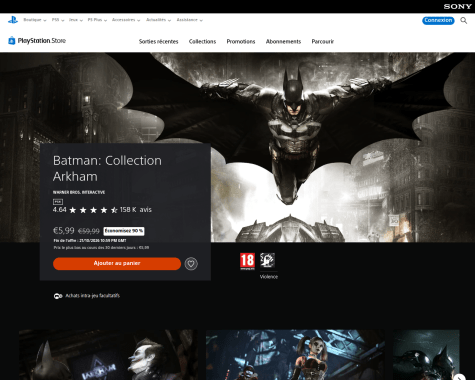
Task: Expand the Accessoires dropdown menu
Action: pyautogui.click(x=126, y=20)
